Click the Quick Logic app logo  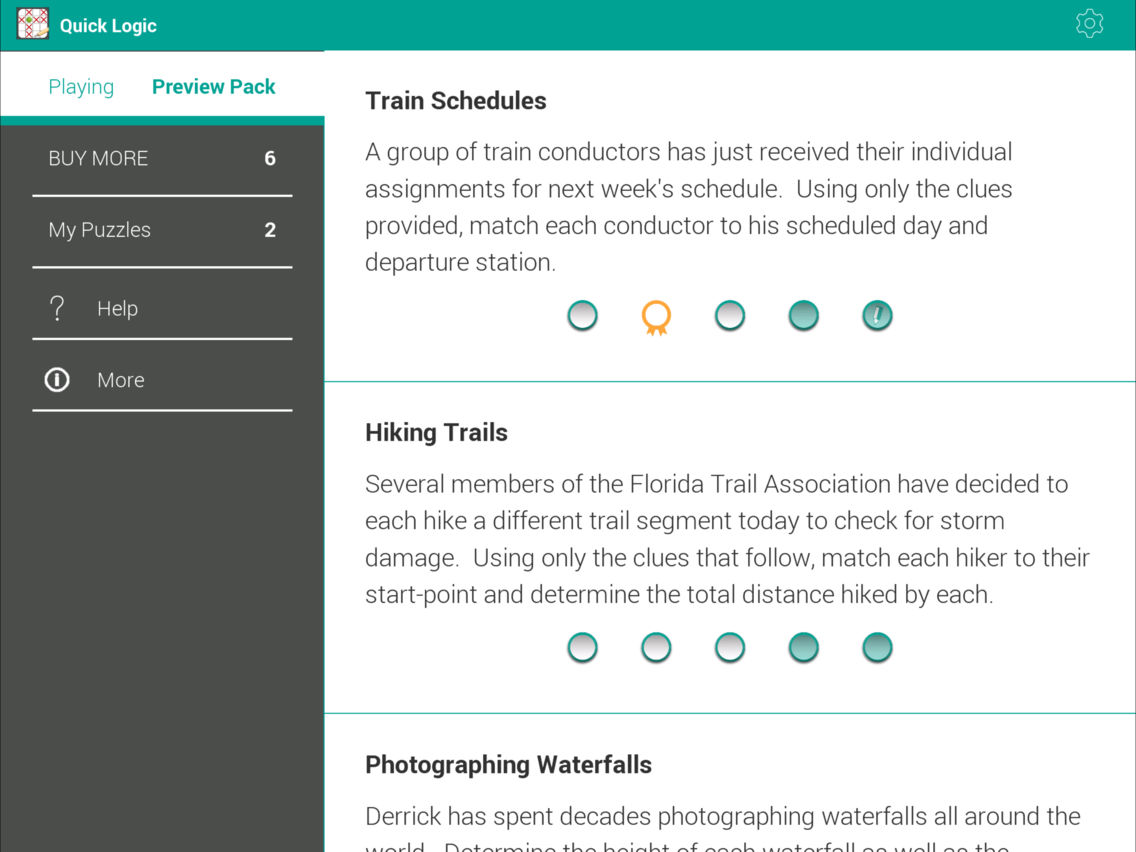[x=33, y=24]
